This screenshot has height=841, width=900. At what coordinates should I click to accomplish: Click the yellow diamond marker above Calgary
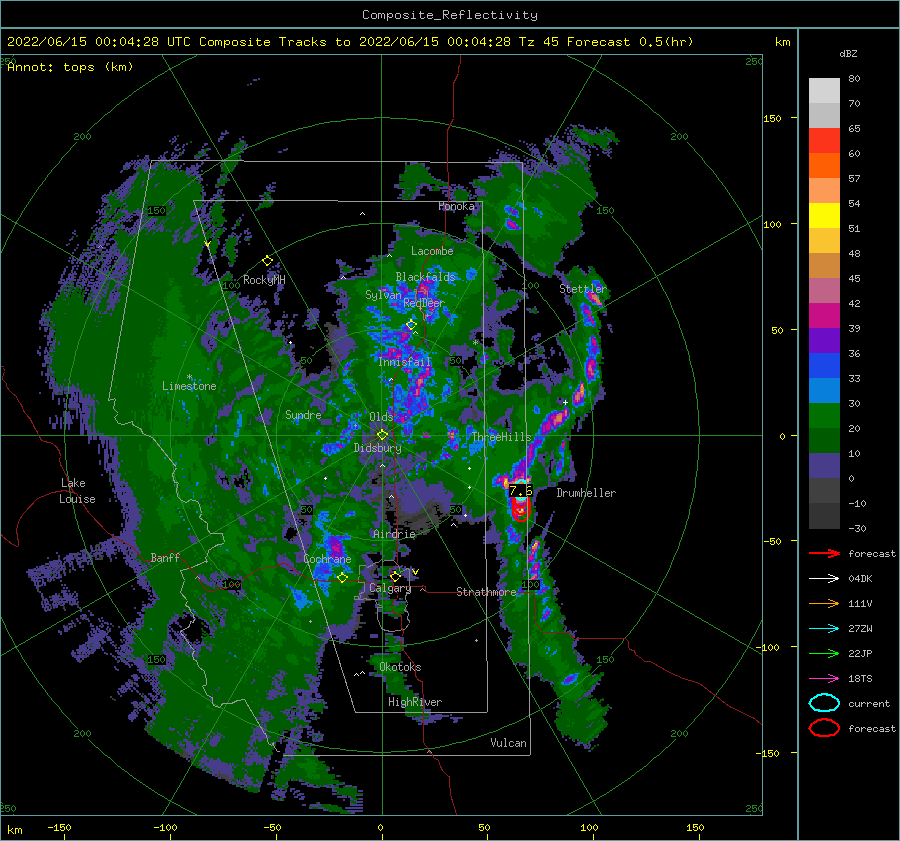point(395,576)
